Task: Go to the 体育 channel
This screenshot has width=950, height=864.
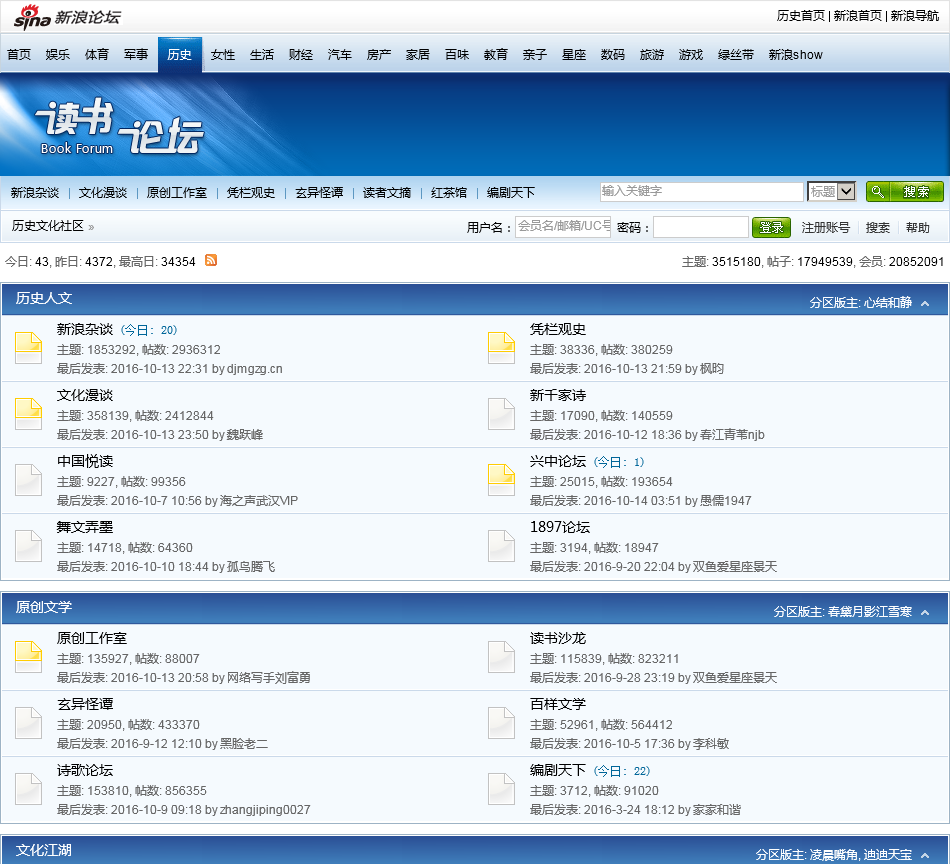Action: (97, 55)
